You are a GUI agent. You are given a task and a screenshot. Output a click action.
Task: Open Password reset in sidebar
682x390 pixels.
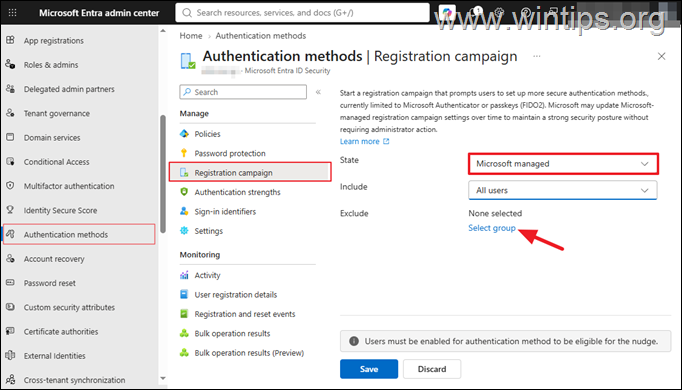[50, 283]
